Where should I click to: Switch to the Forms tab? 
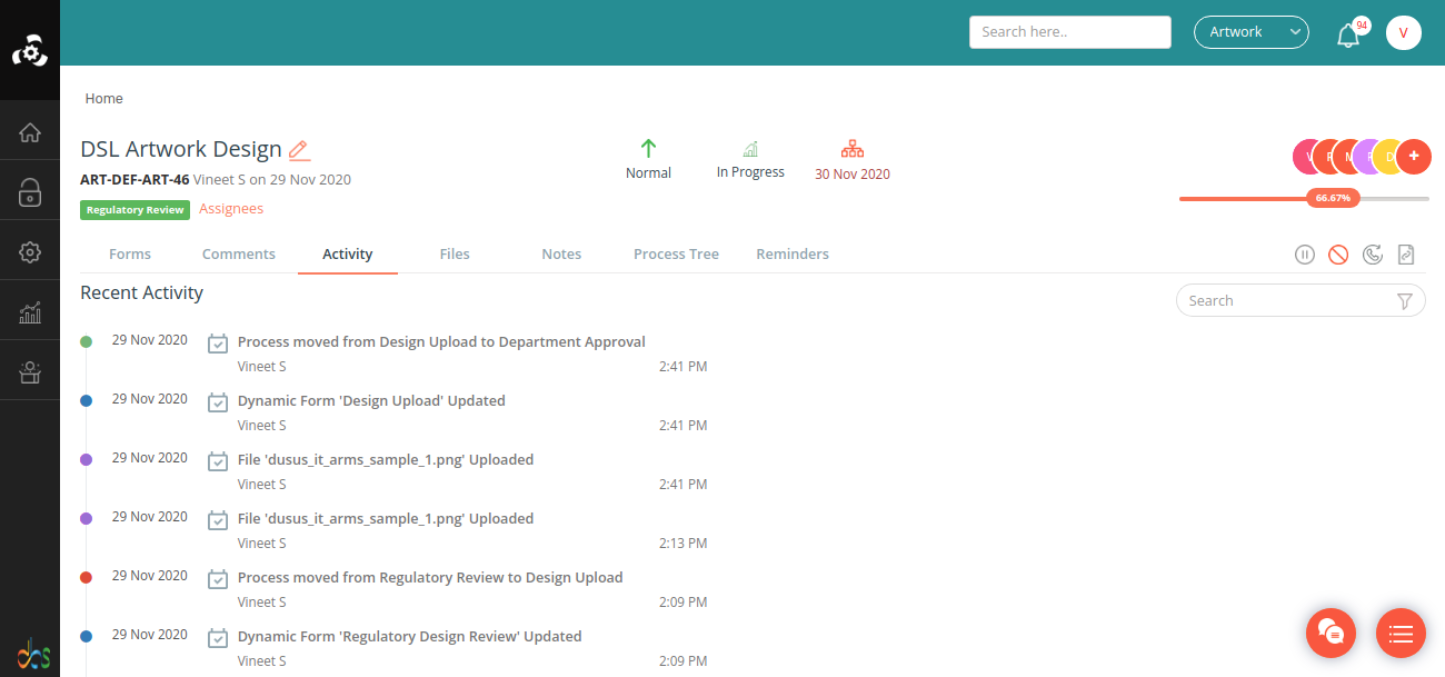point(130,254)
